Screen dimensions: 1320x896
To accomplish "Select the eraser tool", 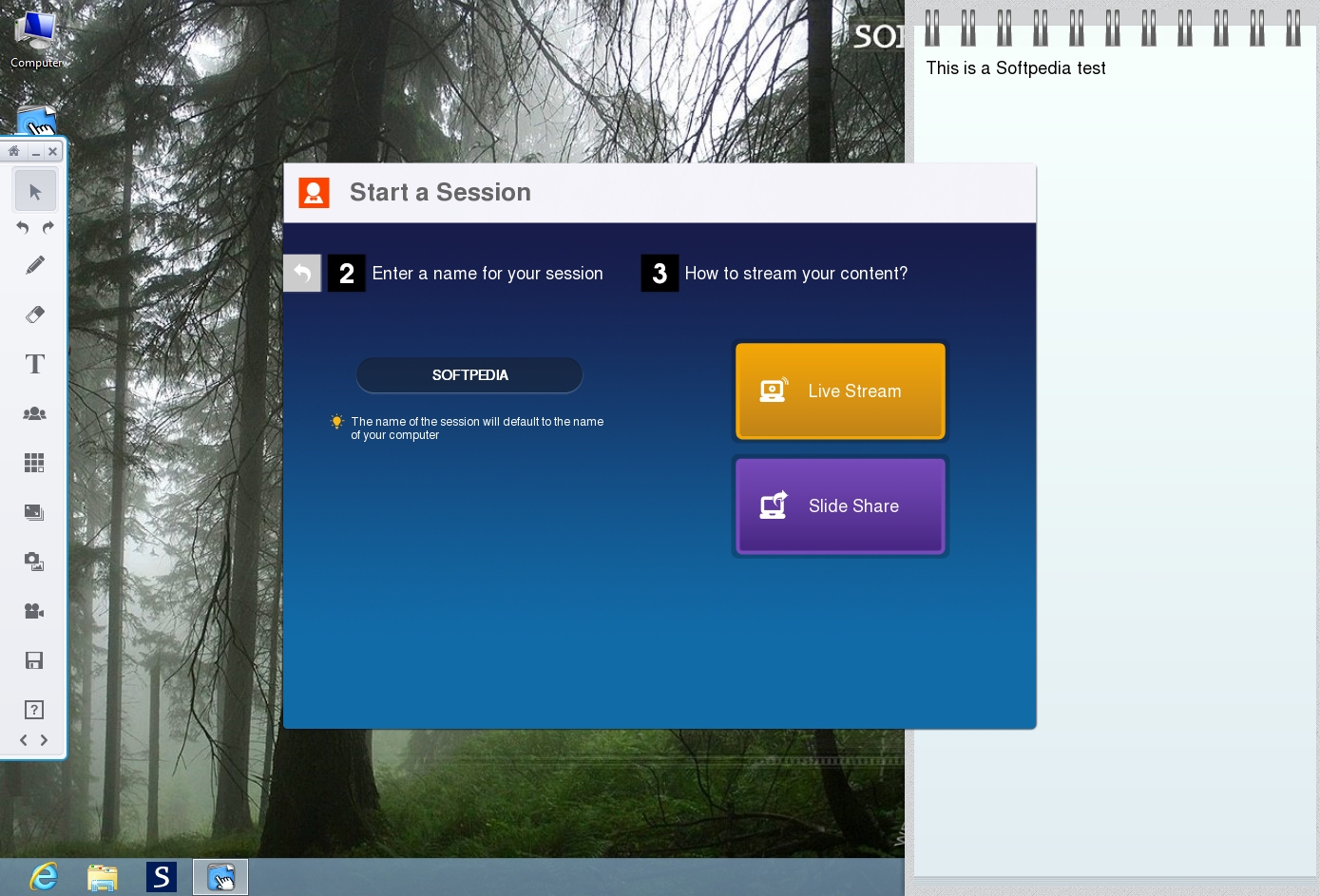I will tap(35, 315).
